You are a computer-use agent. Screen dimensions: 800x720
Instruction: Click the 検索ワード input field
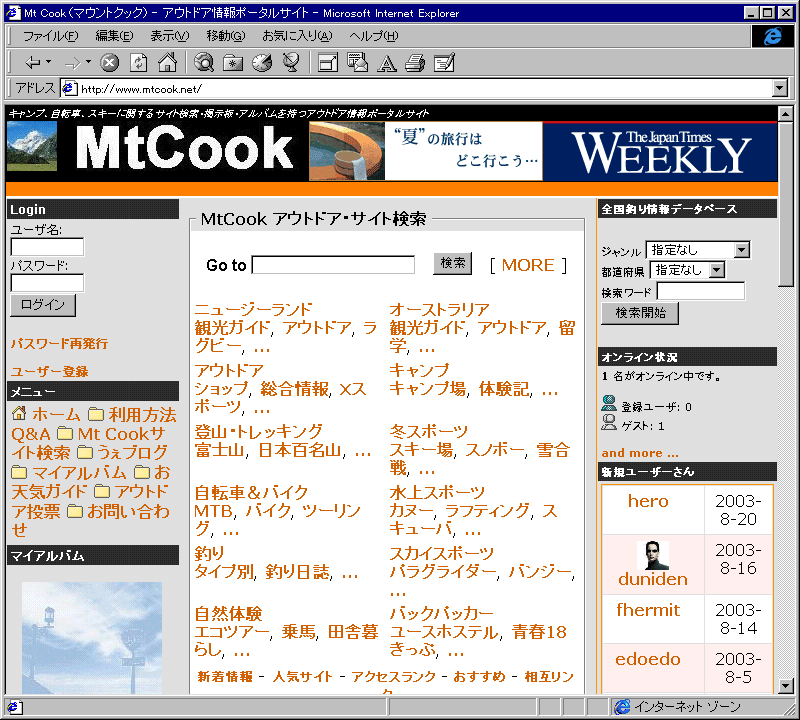(x=701, y=291)
